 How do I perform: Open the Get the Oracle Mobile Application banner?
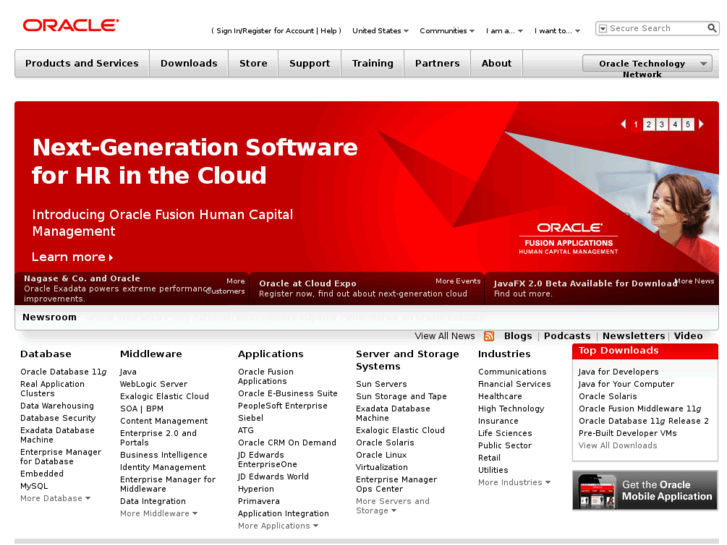(645, 490)
